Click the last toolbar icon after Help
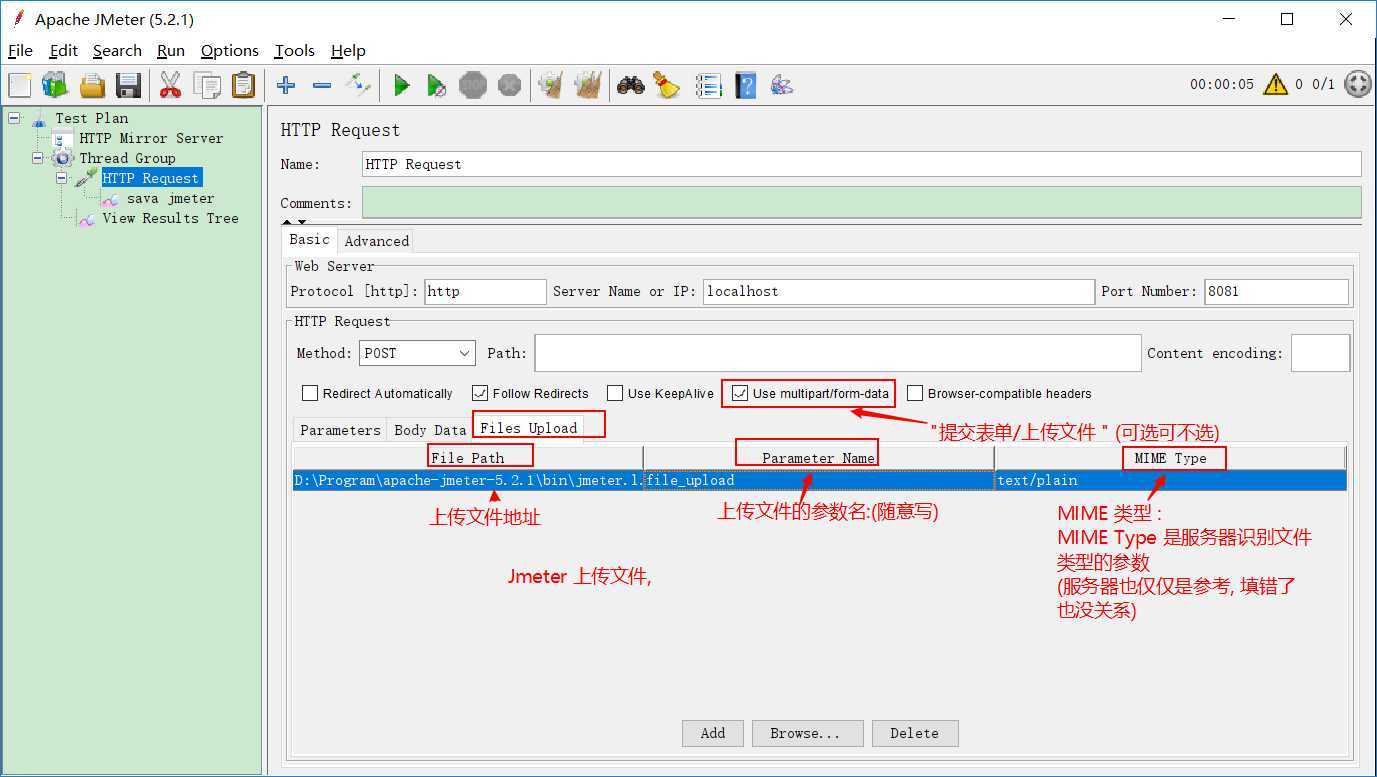This screenshot has height=777, width=1377. tap(782, 85)
